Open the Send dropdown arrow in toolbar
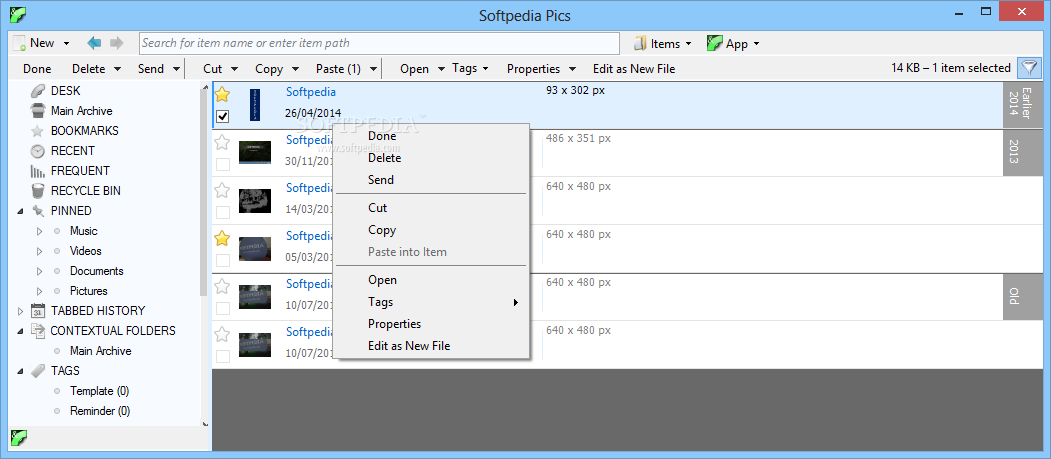The image size is (1051, 459). [x=176, y=68]
